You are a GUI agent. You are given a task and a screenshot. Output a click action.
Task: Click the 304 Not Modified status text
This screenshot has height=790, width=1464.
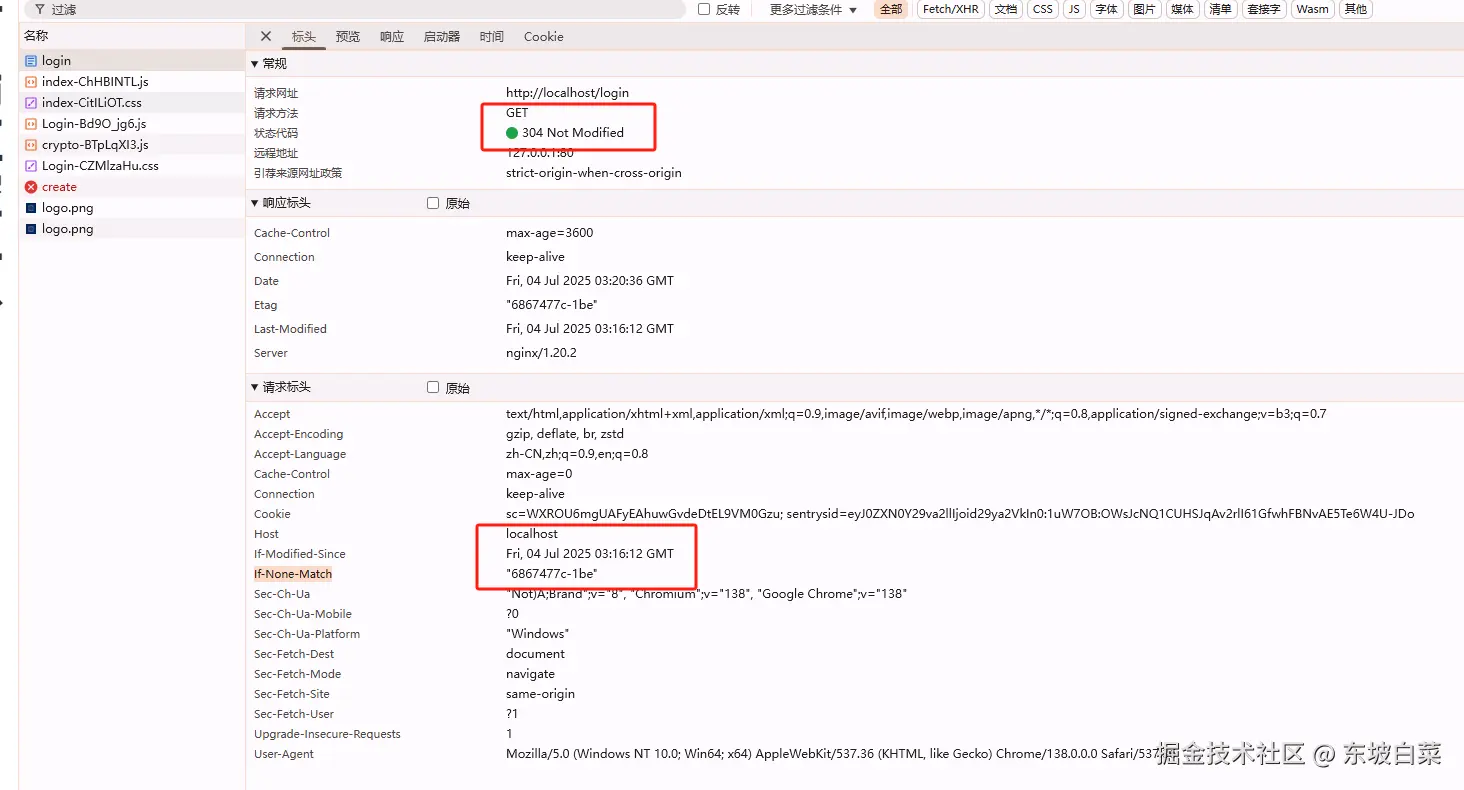click(x=573, y=133)
